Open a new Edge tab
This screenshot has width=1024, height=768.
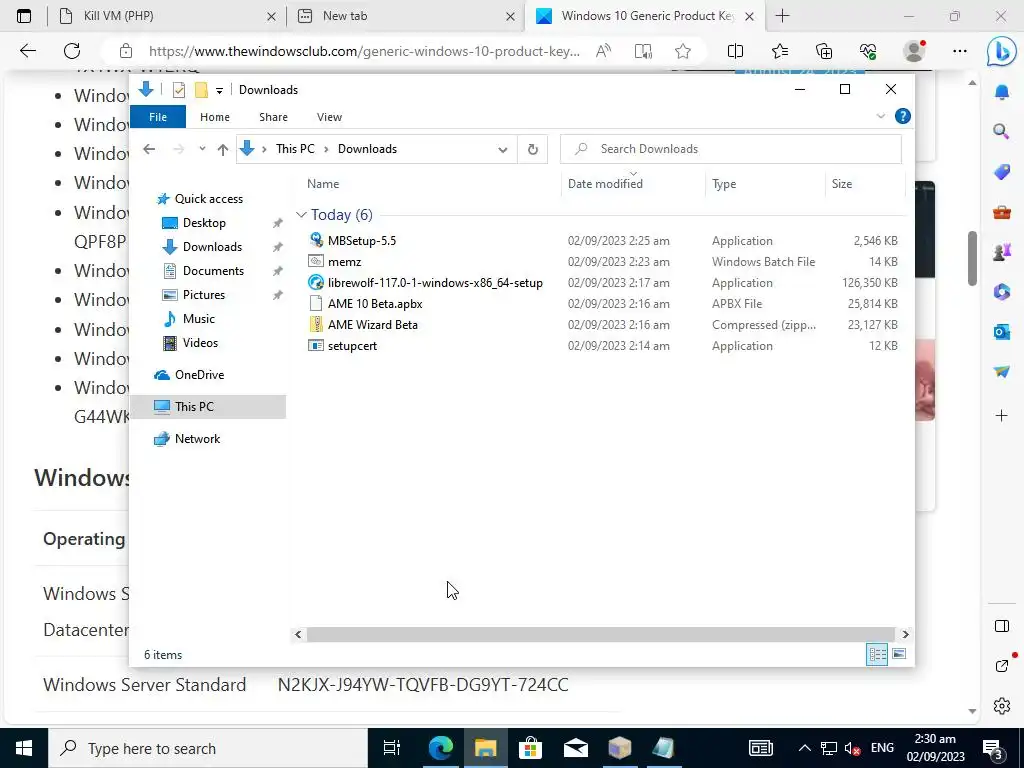pos(782,16)
